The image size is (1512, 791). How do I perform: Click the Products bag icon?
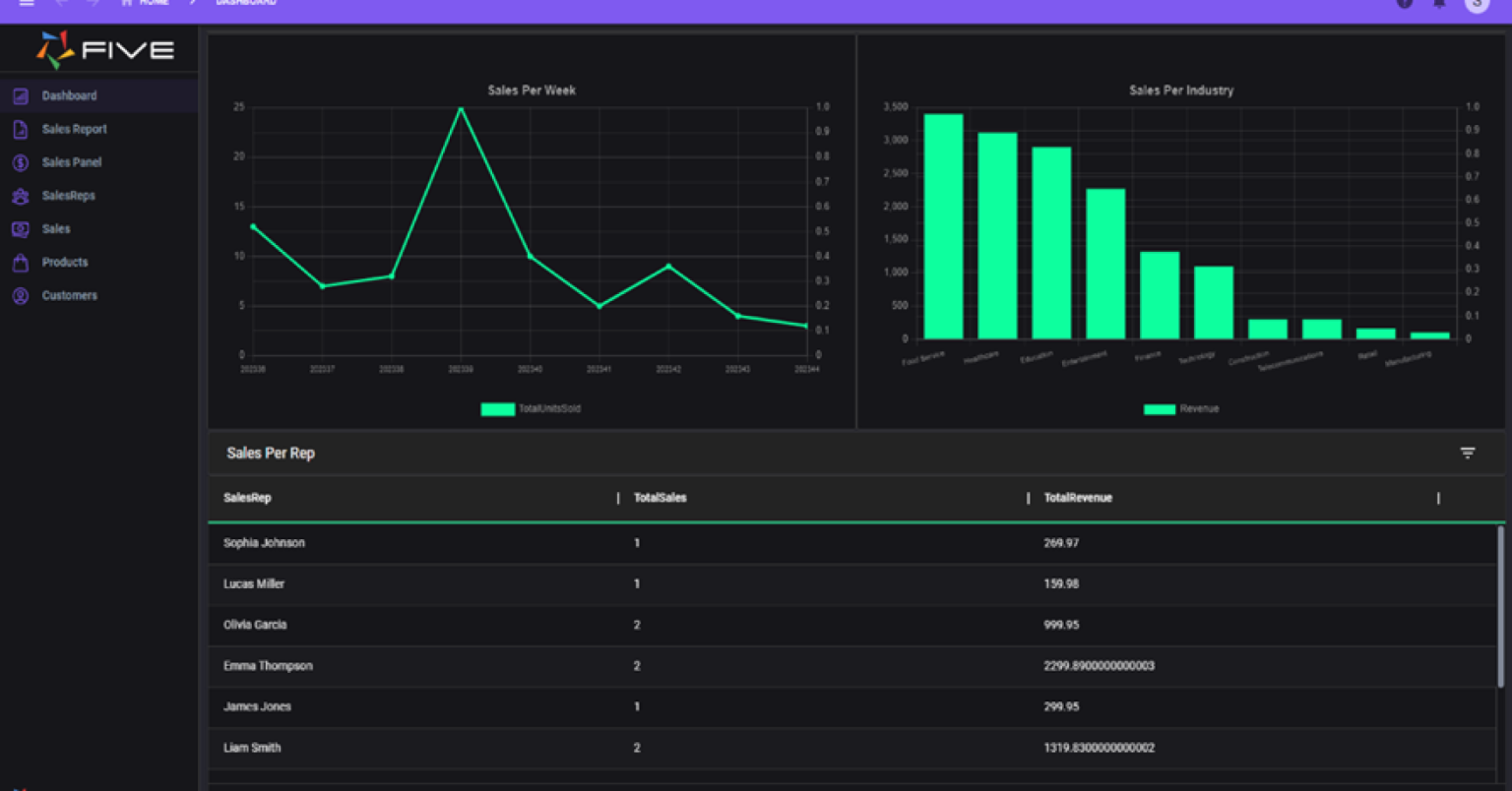pos(20,262)
